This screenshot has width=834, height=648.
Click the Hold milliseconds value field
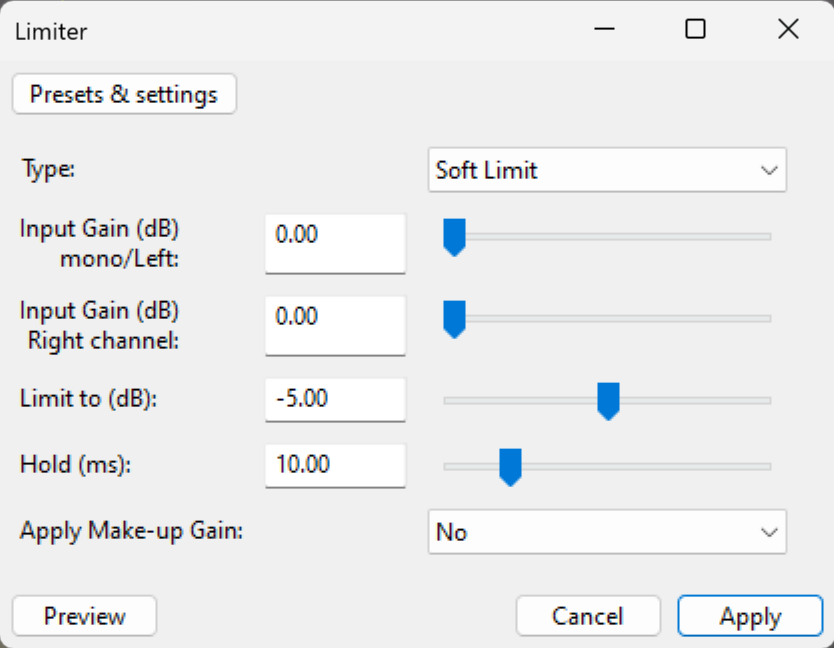coord(335,465)
